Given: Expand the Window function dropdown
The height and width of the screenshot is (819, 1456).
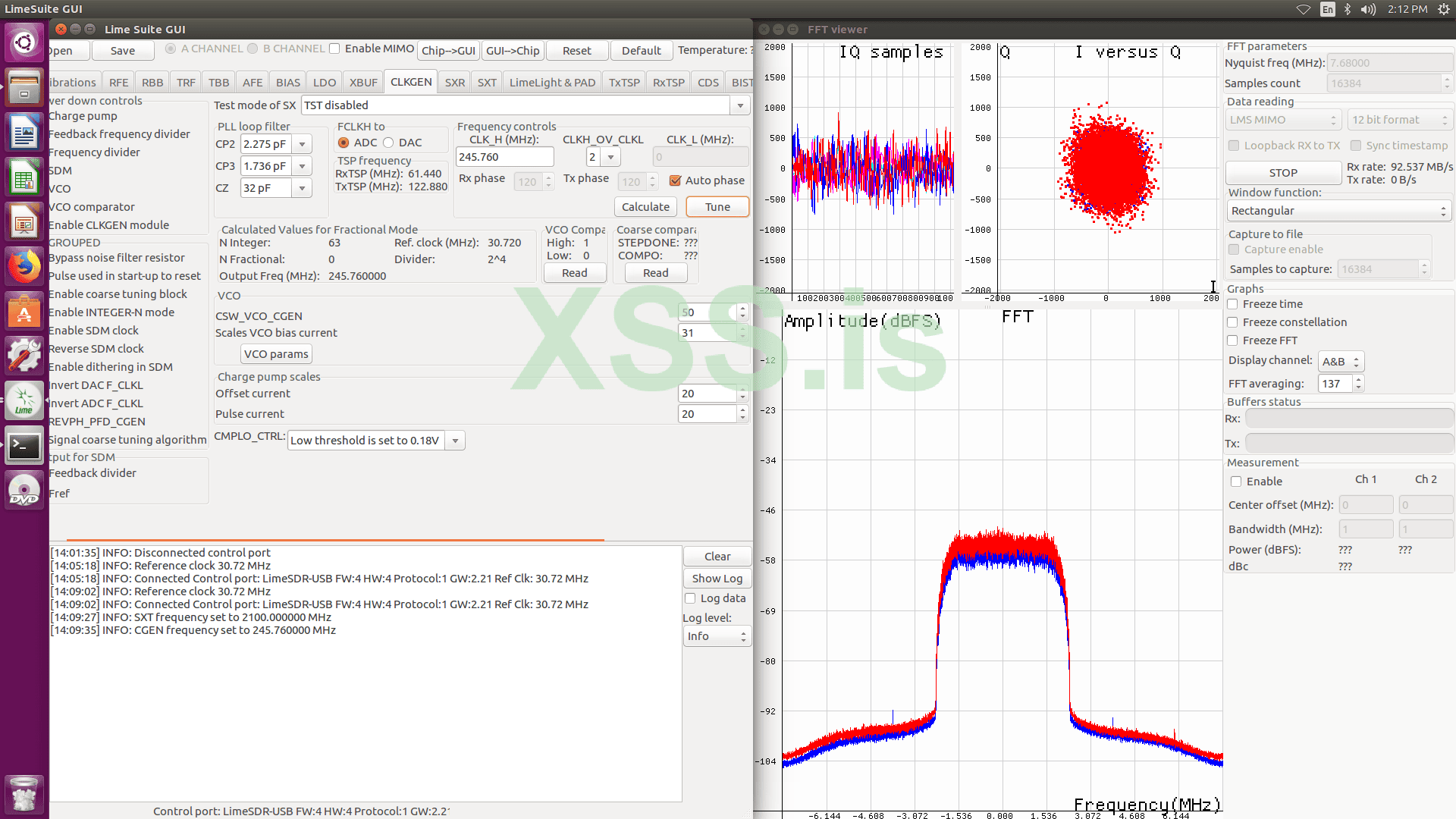Looking at the screenshot, I should 1338,211.
